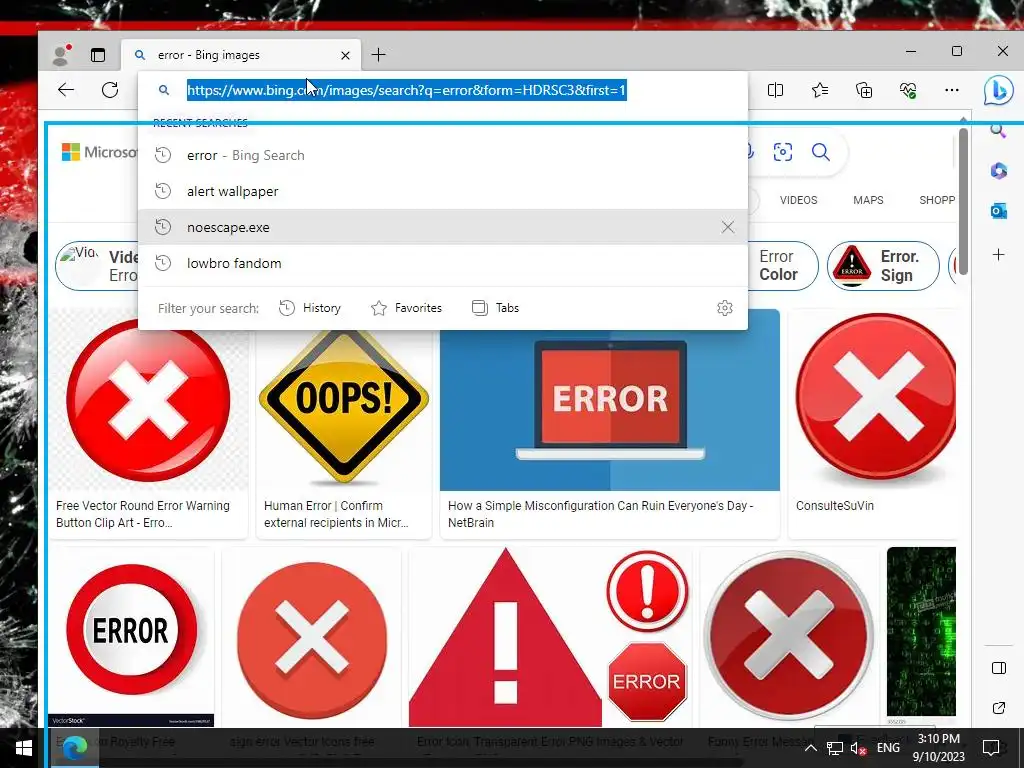Open the Bing Copilot sidebar icon
1024x768 pixels.
pos(999,90)
